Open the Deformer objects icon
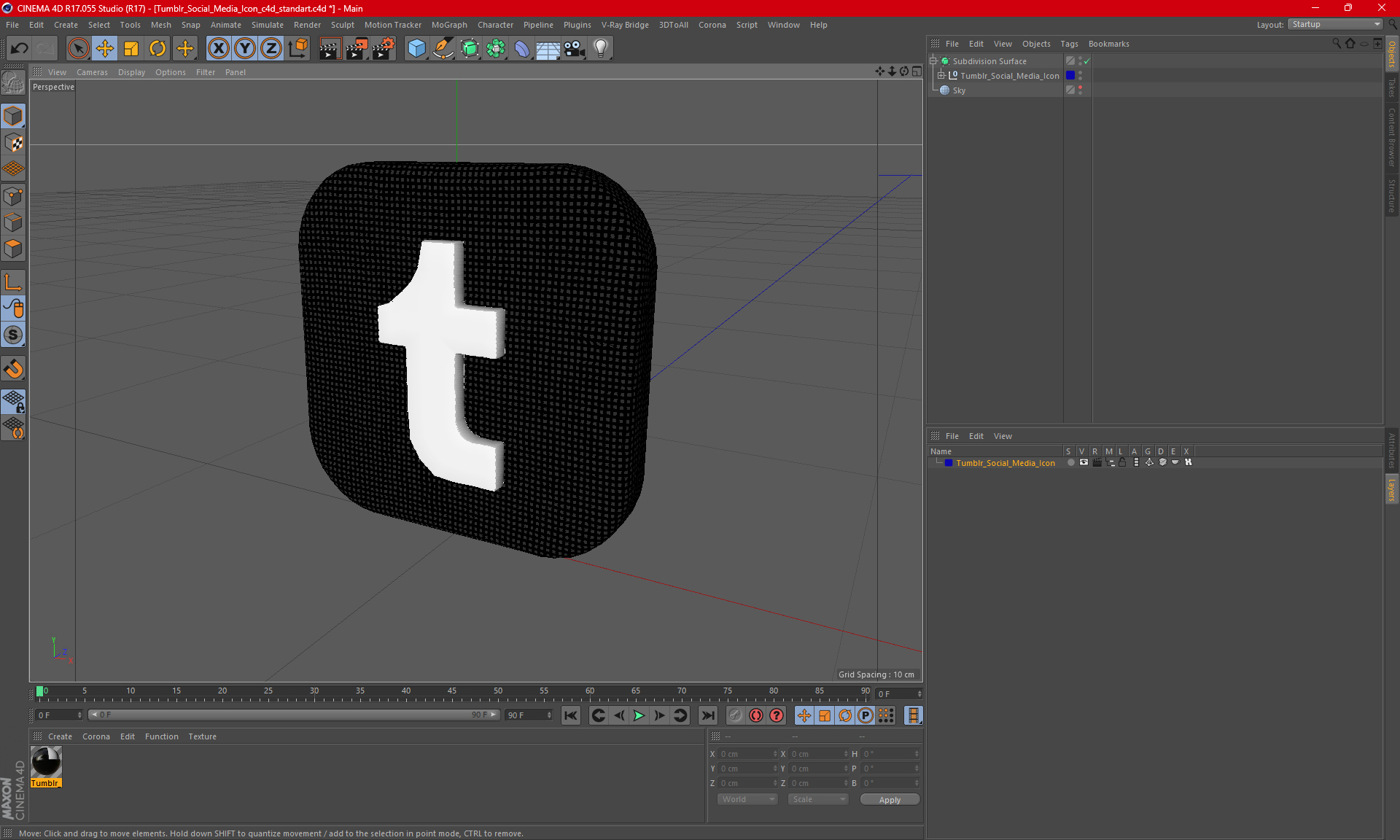 [522, 48]
